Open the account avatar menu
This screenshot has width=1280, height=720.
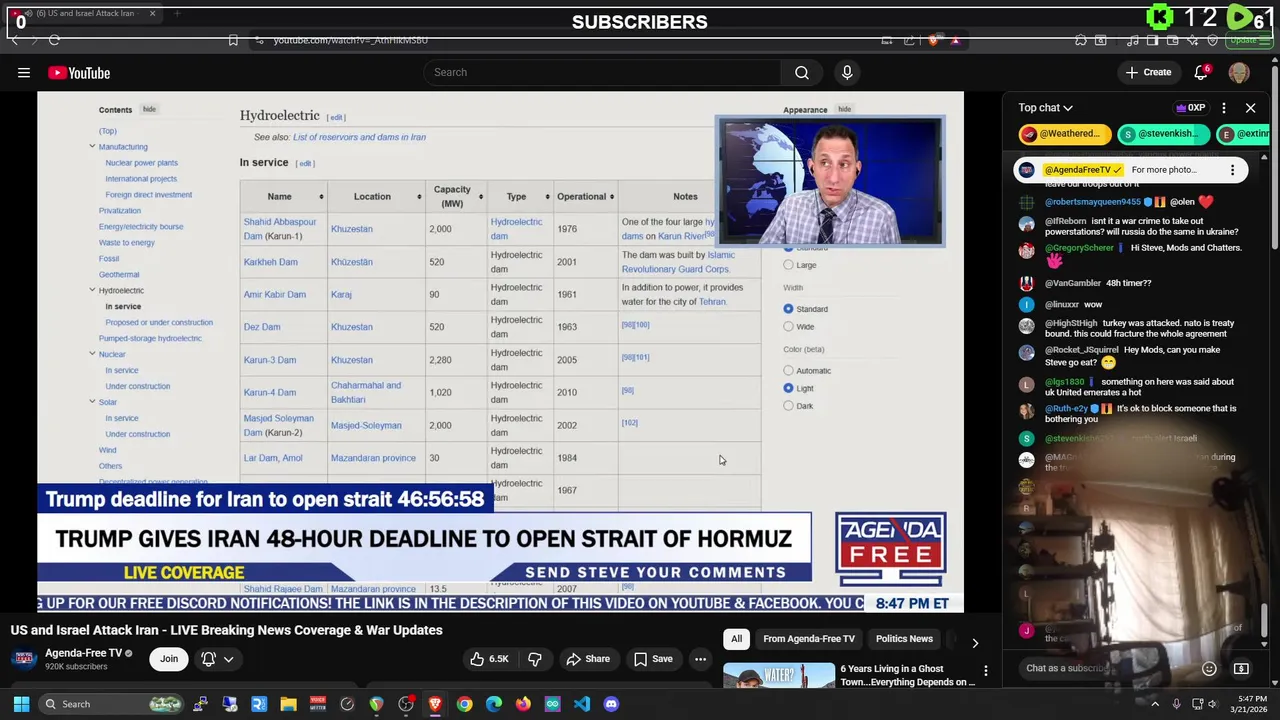click(x=1239, y=72)
